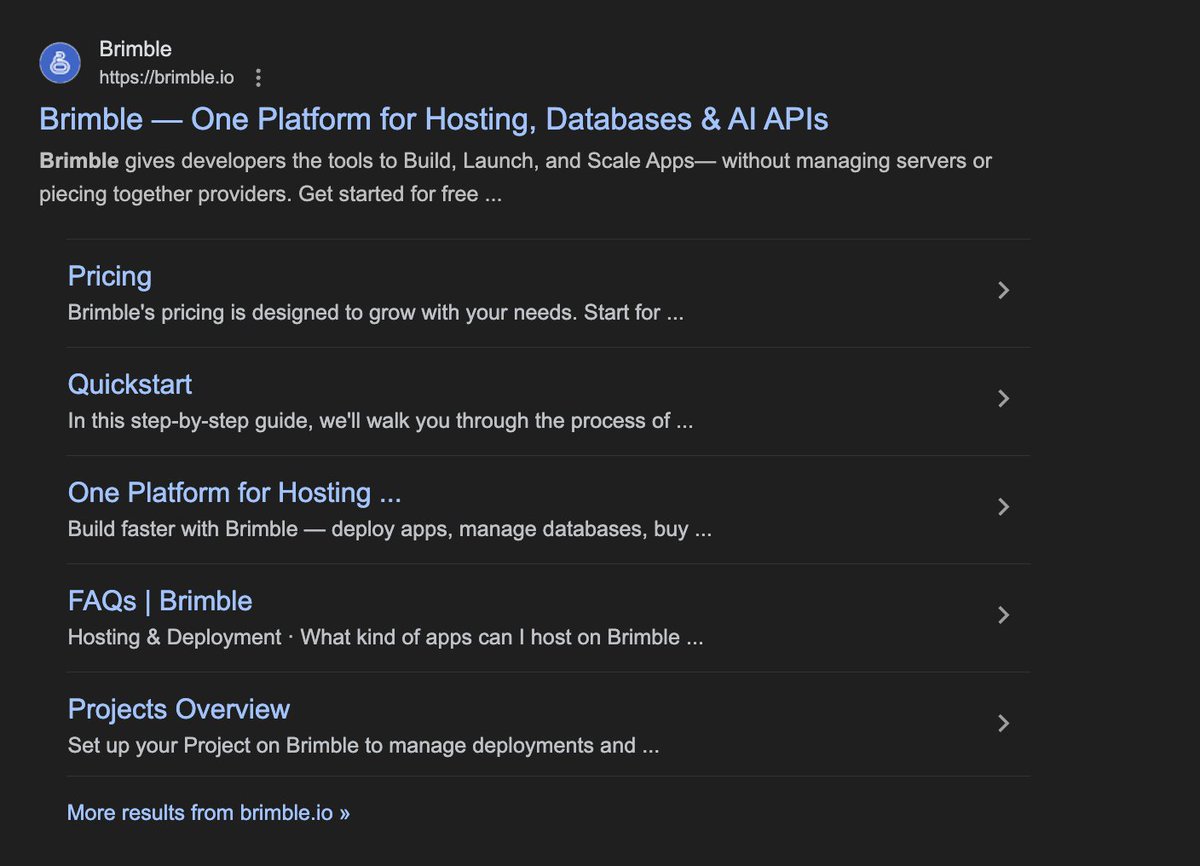Click the snippet 'Build faster with Brimble'
The height and width of the screenshot is (866, 1200).
pyautogui.click(x=390, y=529)
